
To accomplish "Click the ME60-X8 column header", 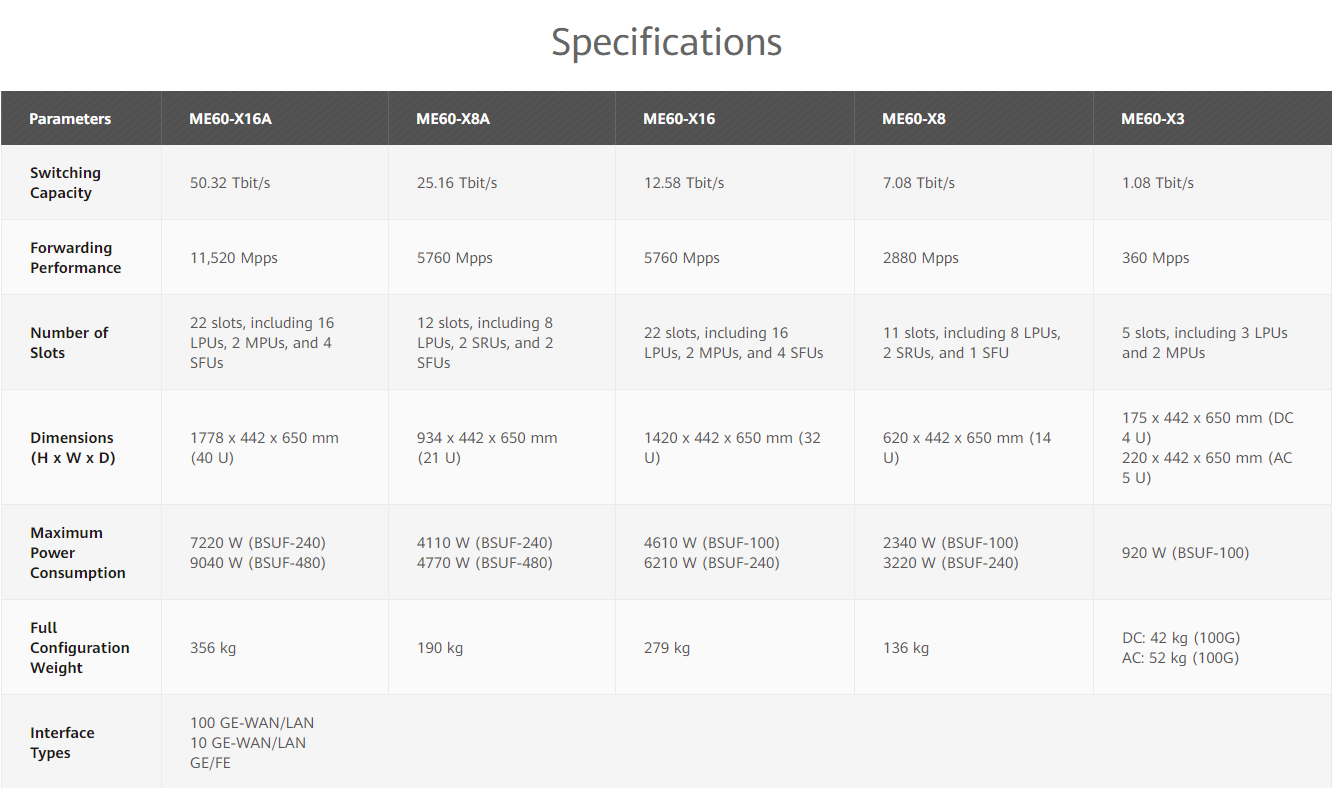I will click(x=913, y=119).
